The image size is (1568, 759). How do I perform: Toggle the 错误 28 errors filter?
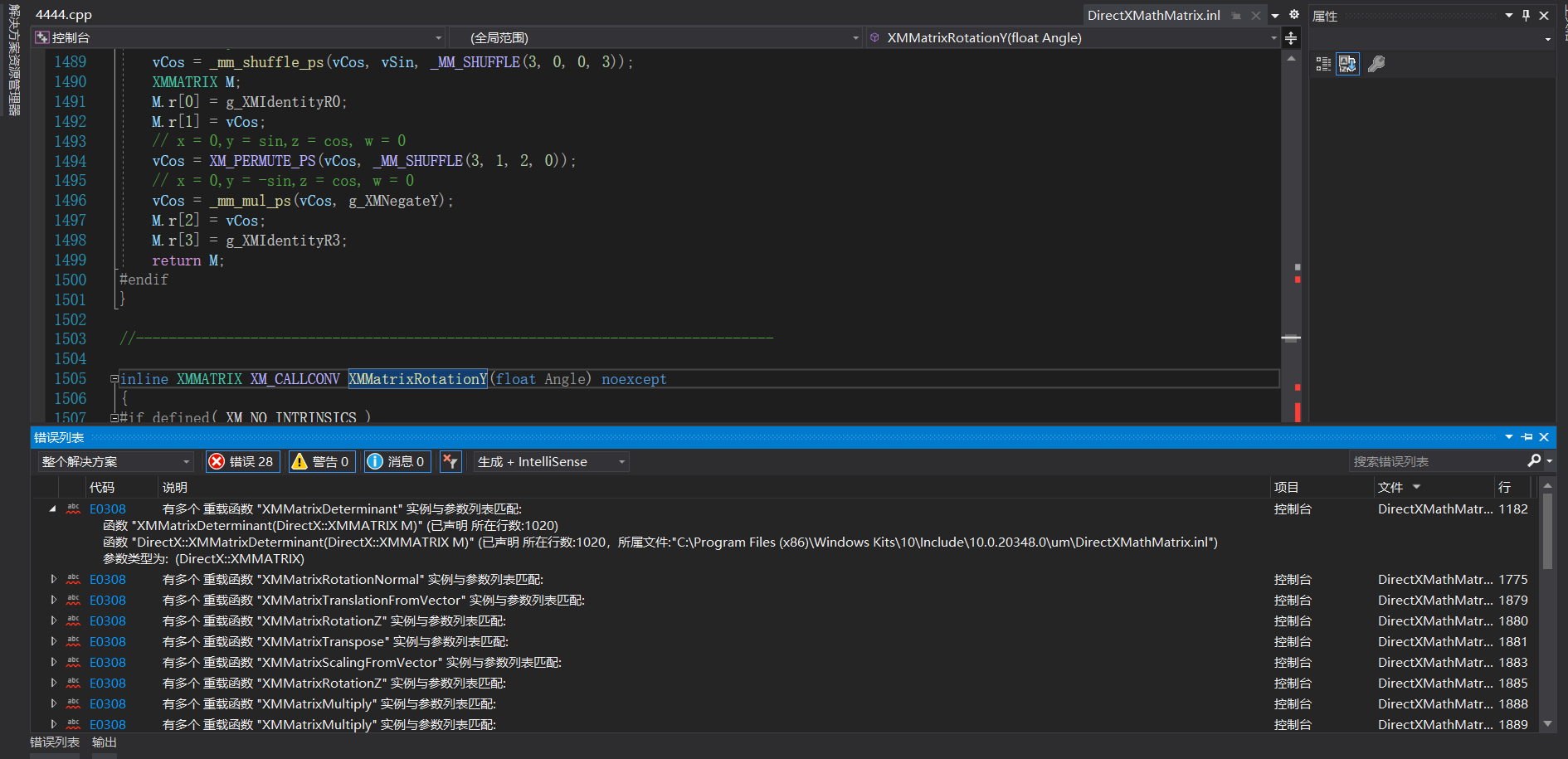[x=241, y=461]
